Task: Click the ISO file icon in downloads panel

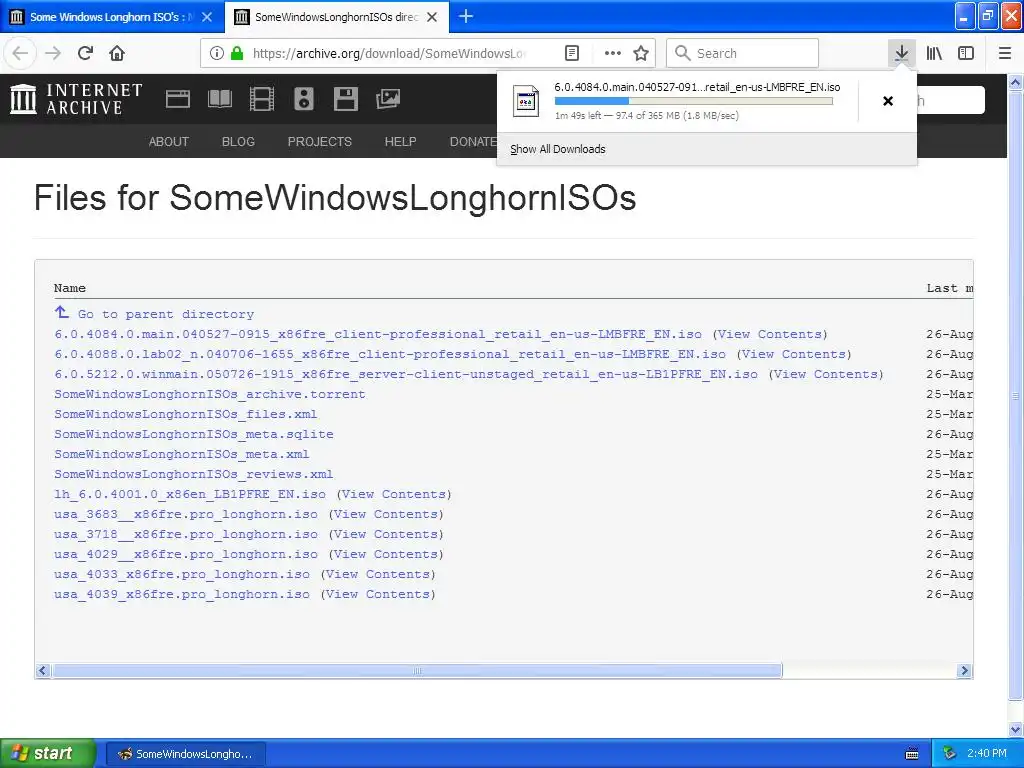Action: (x=526, y=101)
